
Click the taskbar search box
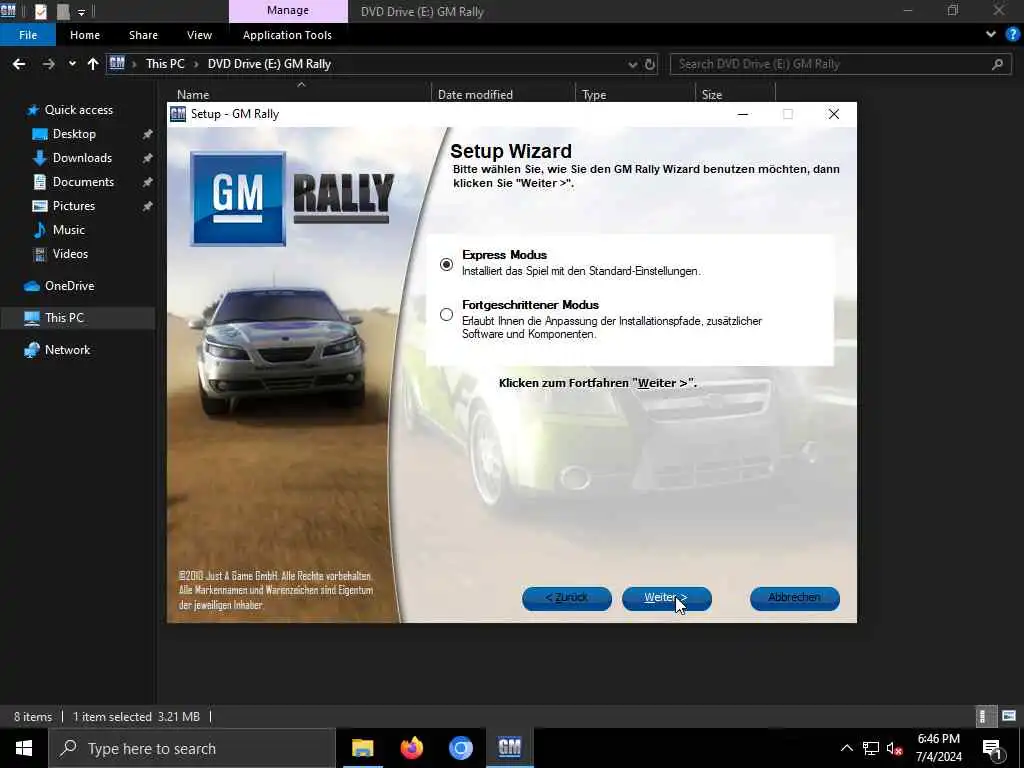click(192, 748)
